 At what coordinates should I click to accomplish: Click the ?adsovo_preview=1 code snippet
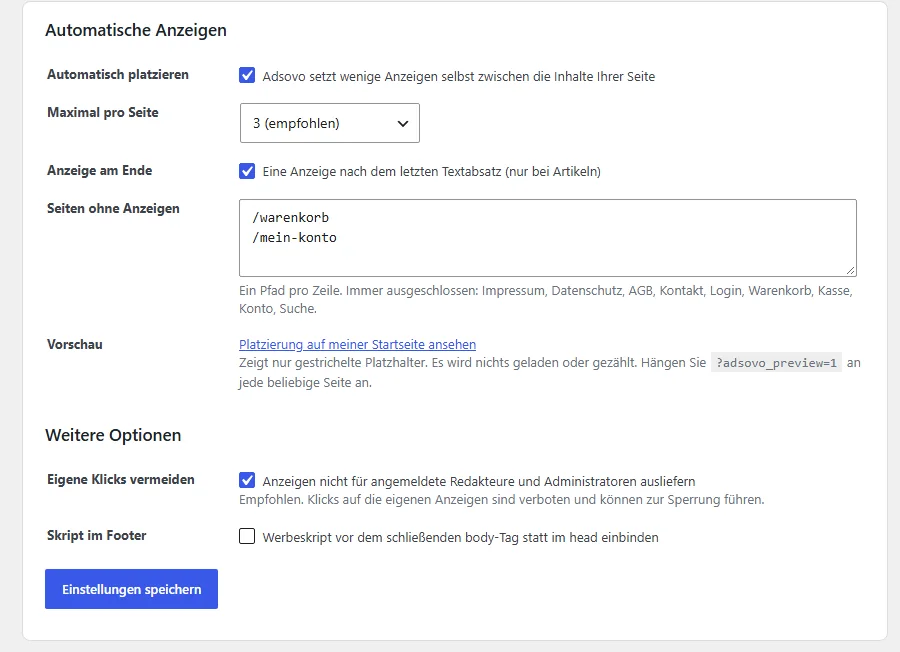pos(776,363)
